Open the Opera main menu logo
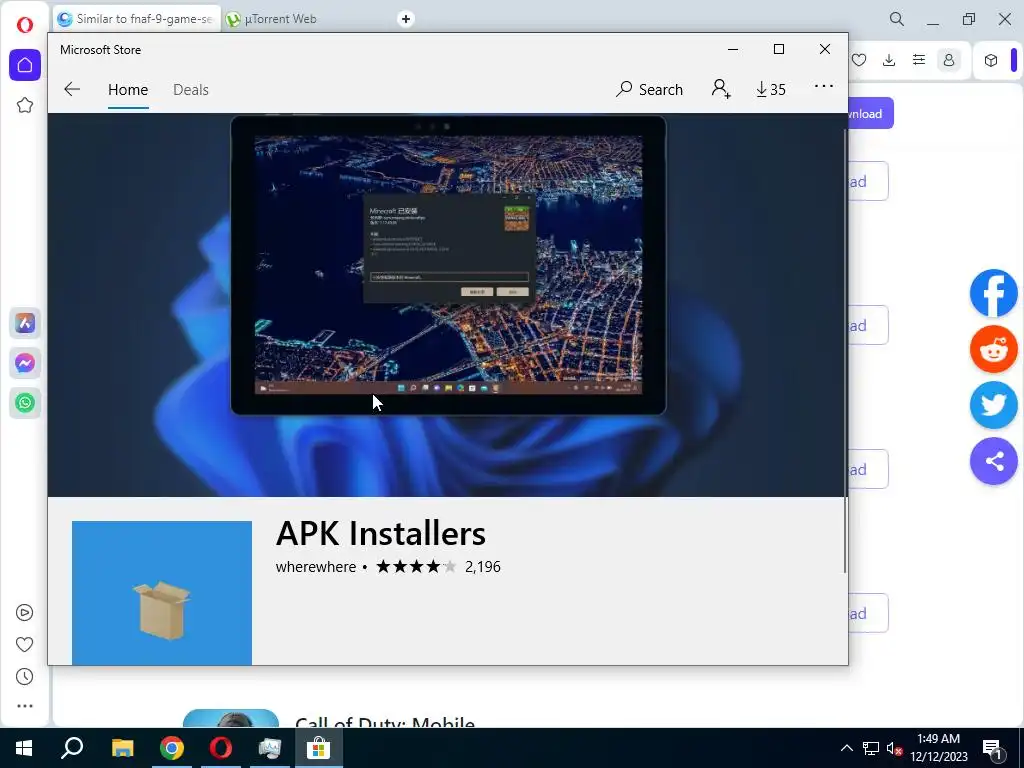Screen dimensions: 1024x768 click(25, 25)
